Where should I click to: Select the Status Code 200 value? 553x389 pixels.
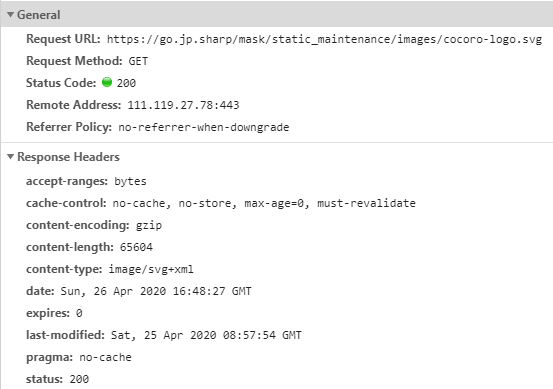coord(126,83)
